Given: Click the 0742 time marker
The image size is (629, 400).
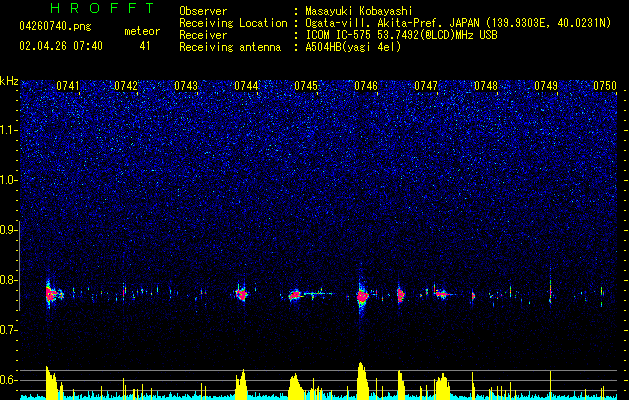Looking at the screenshot, I should (x=126, y=86).
